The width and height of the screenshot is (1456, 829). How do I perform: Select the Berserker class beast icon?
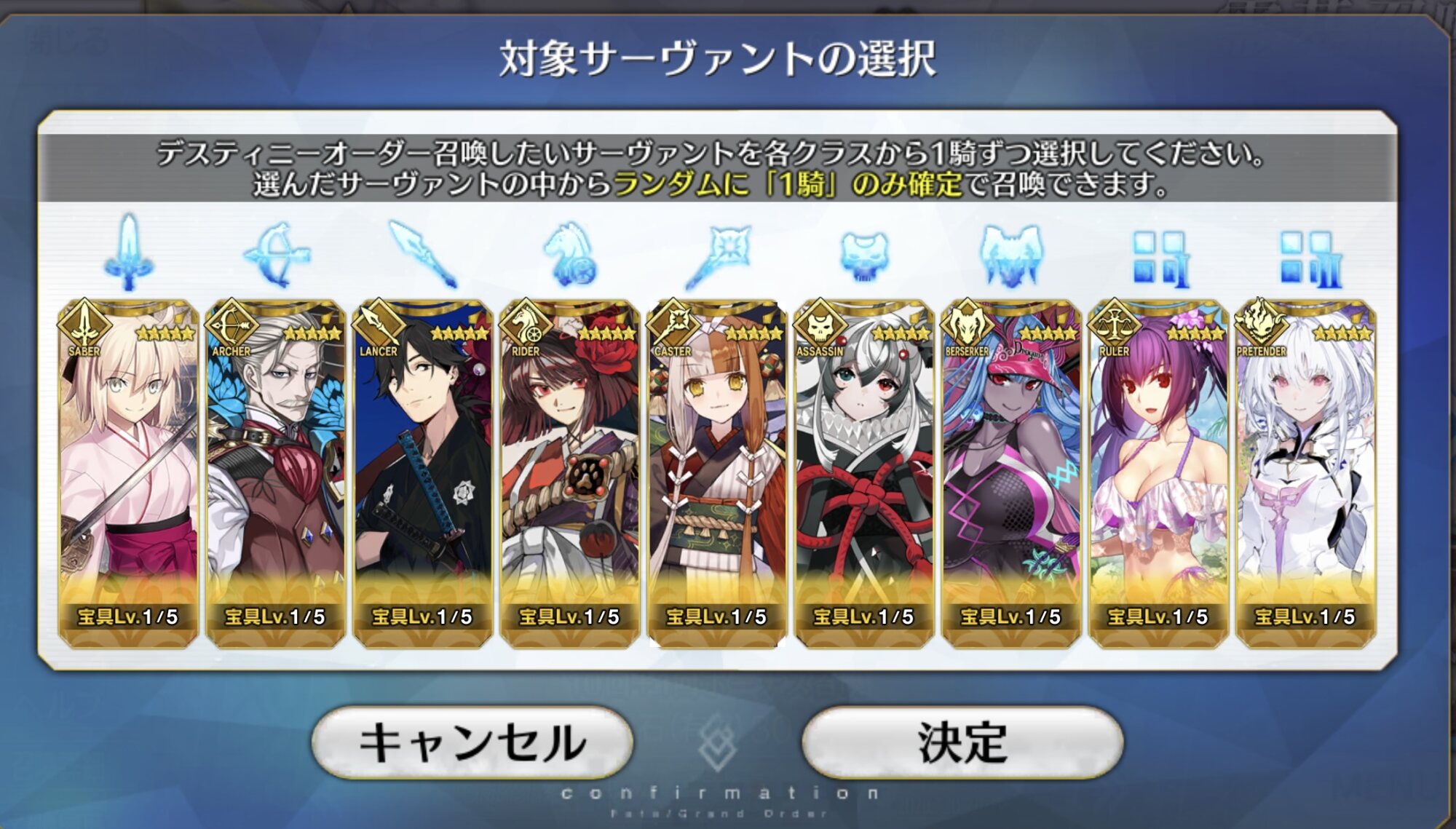click(x=1011, y=255)
